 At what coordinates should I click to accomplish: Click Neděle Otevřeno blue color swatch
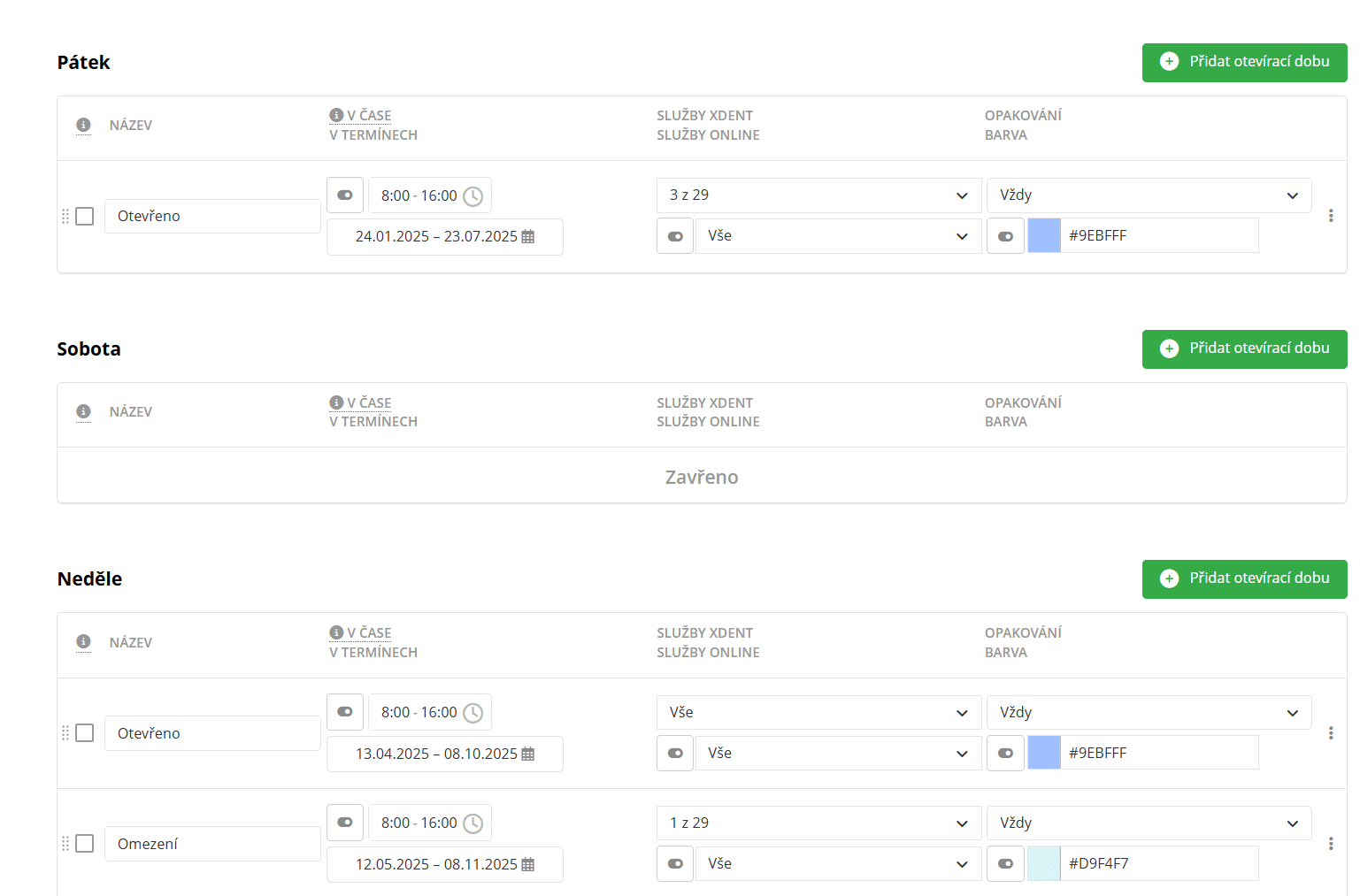click(x=1044, y=754)
